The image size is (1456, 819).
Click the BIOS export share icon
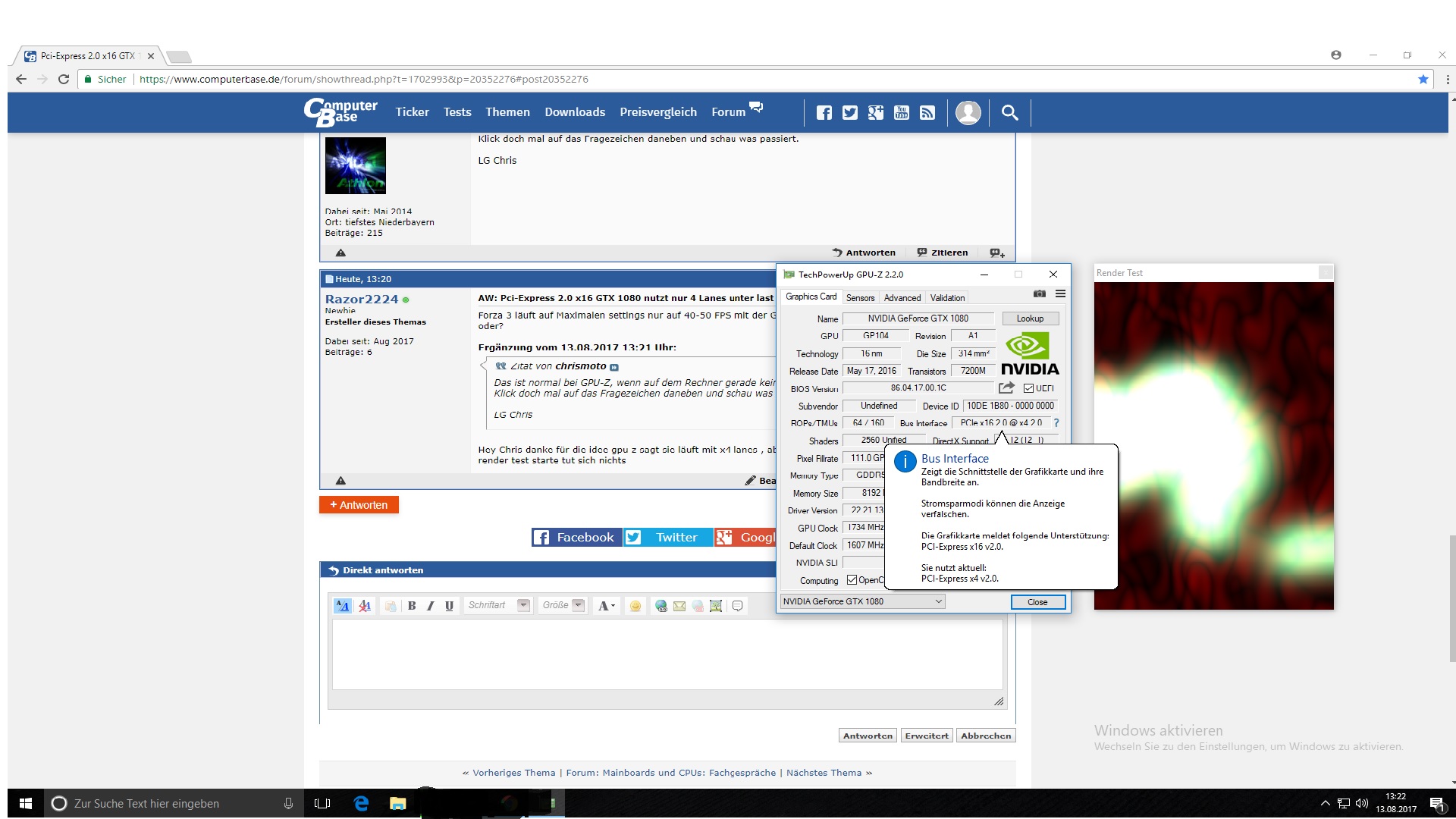pyautogui.click(x=1006, y=388)
